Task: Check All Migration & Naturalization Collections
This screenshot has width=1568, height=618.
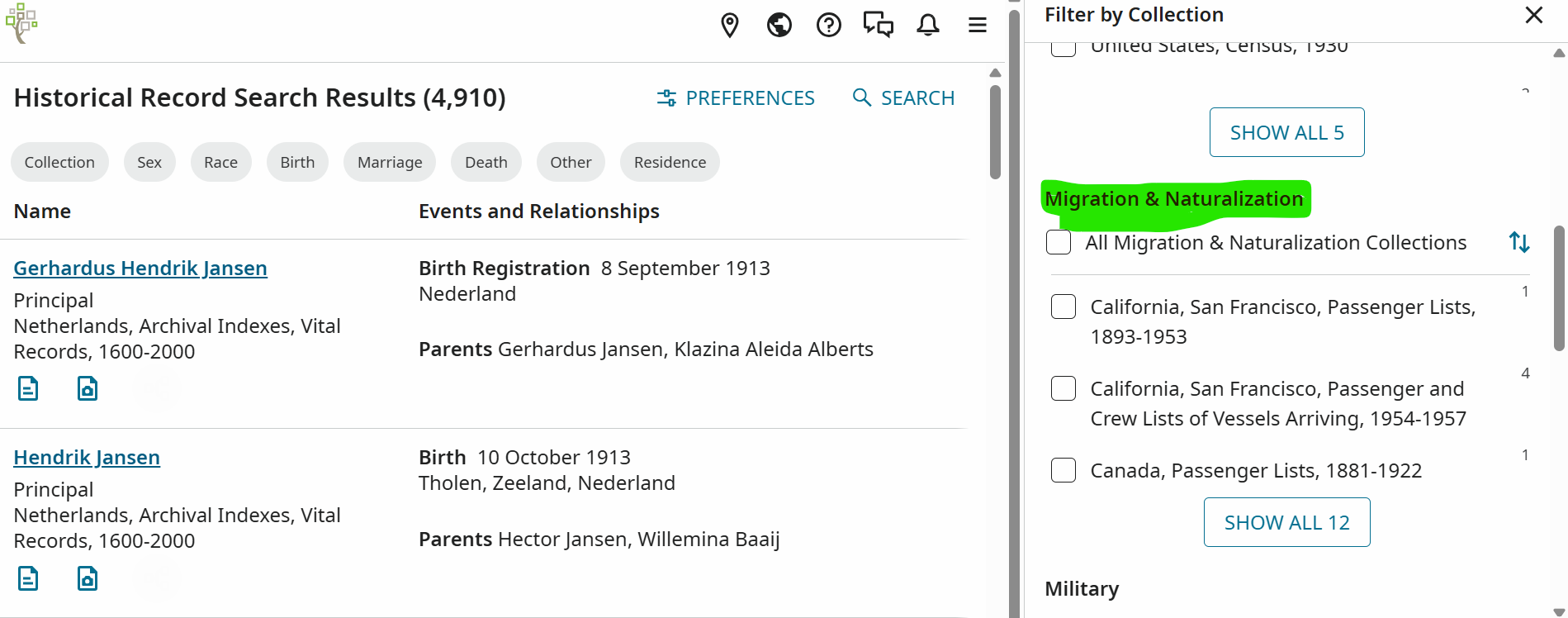Action: [x=1059, y=242]
